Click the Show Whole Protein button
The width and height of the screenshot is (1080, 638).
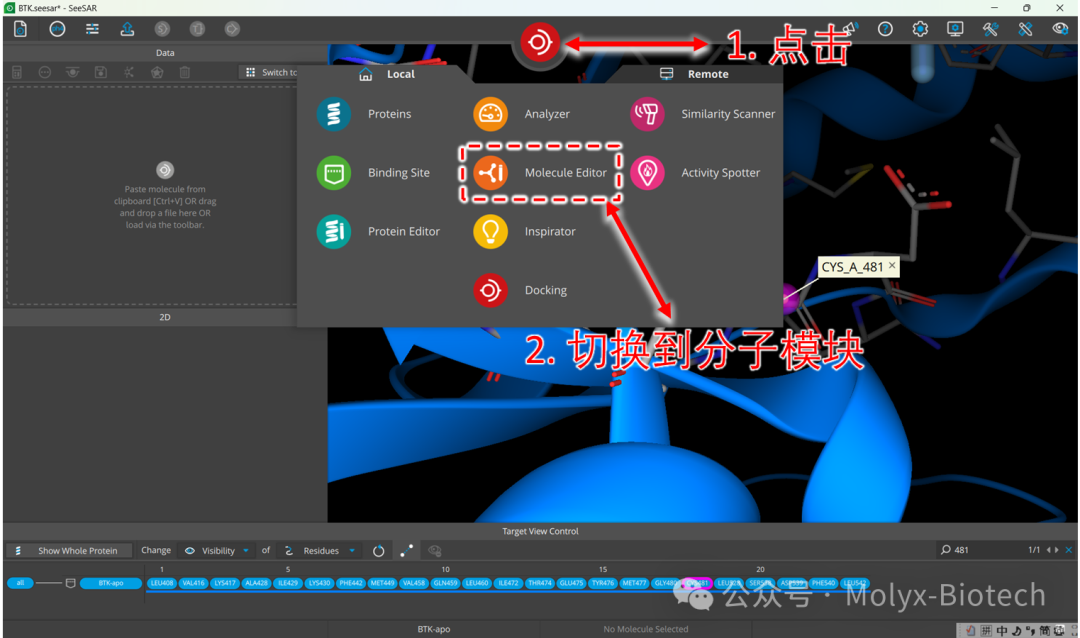[x=71, y=550]
